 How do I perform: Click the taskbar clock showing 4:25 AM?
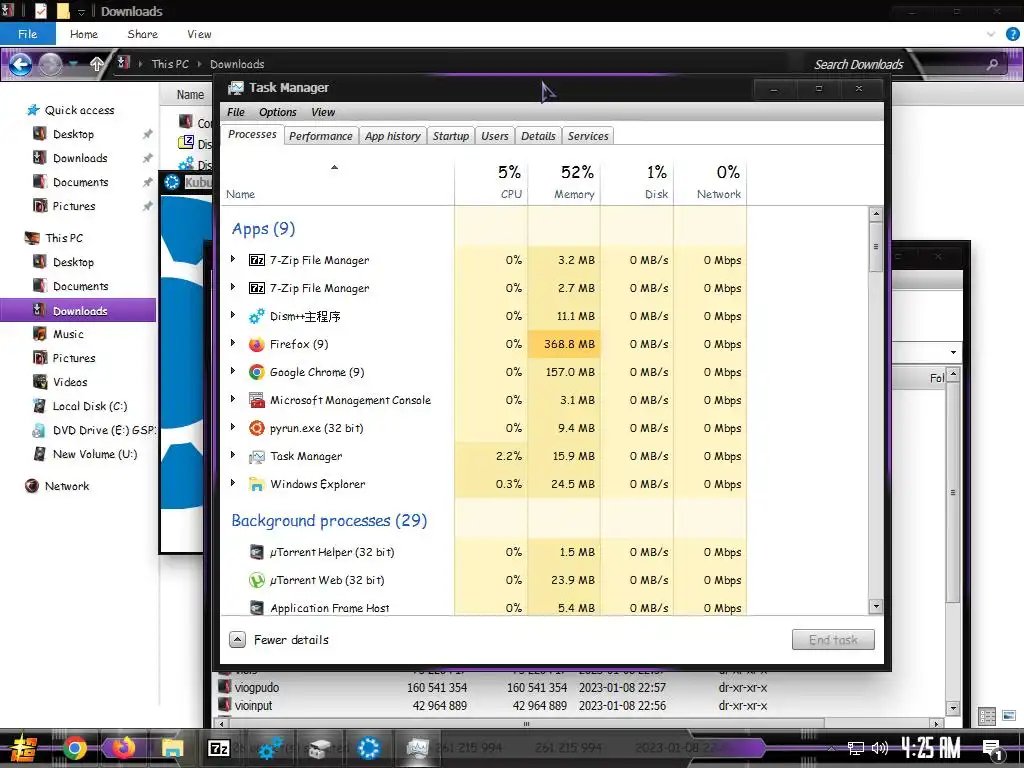pyautogui.click(x=930, y=748)
